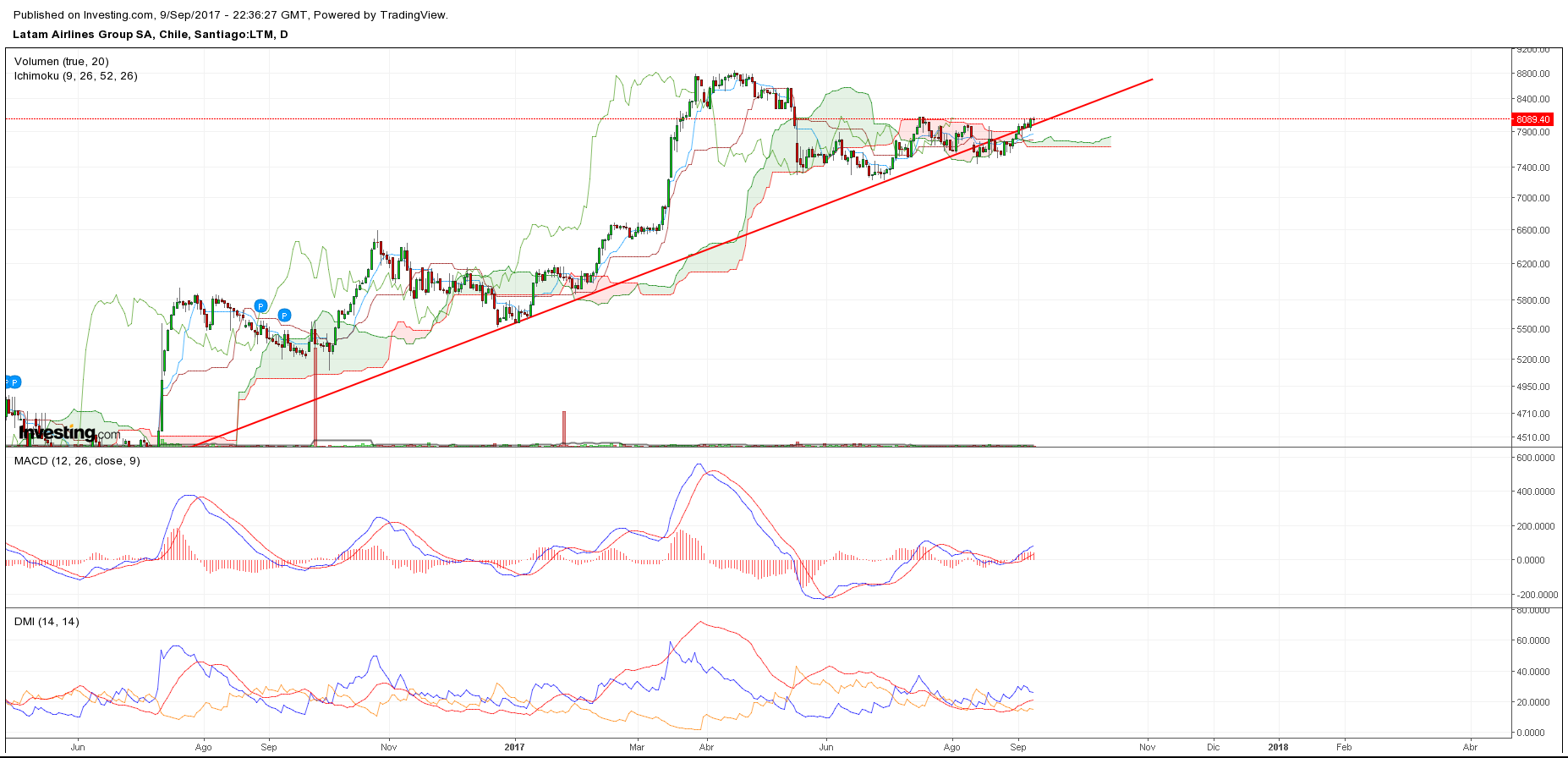Click the -200.0000 MACD axis label
The image size is (1568, 758).
coord(1535,595)
